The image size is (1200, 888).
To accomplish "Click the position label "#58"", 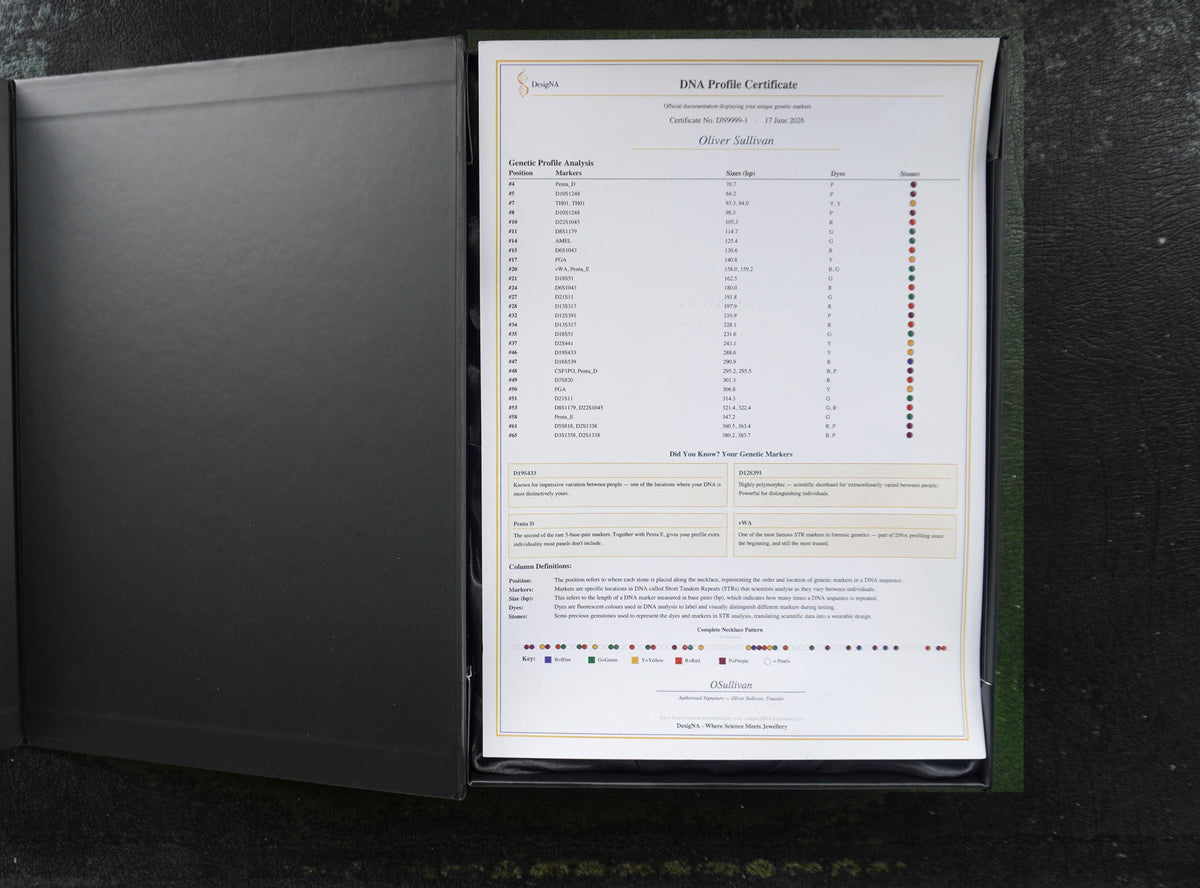I will (513, 417).
